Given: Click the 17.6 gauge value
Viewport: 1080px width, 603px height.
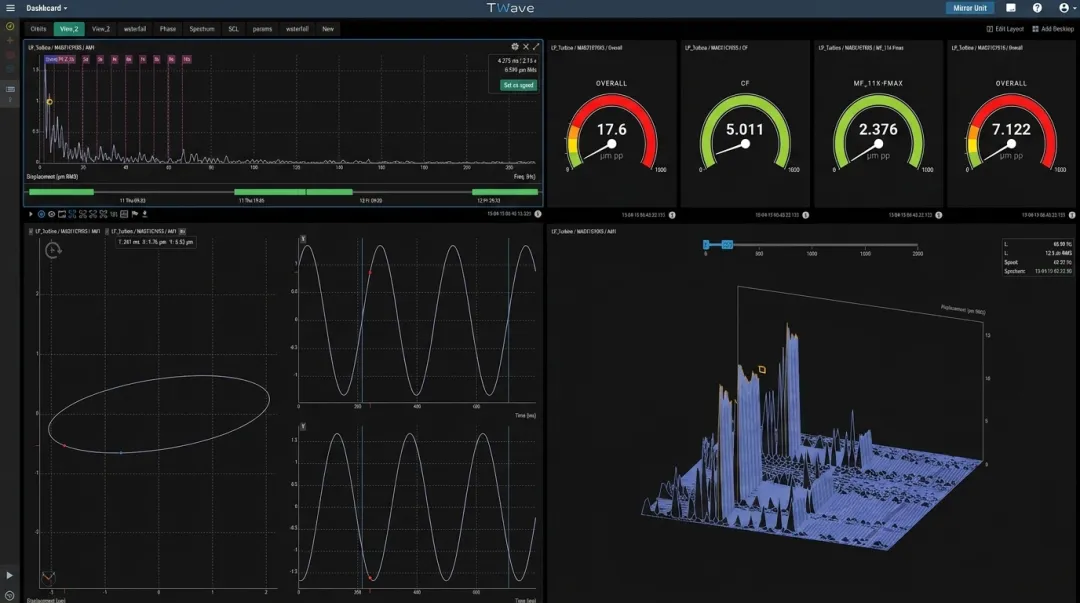Looking at the screenshot, I should [612, 130].
